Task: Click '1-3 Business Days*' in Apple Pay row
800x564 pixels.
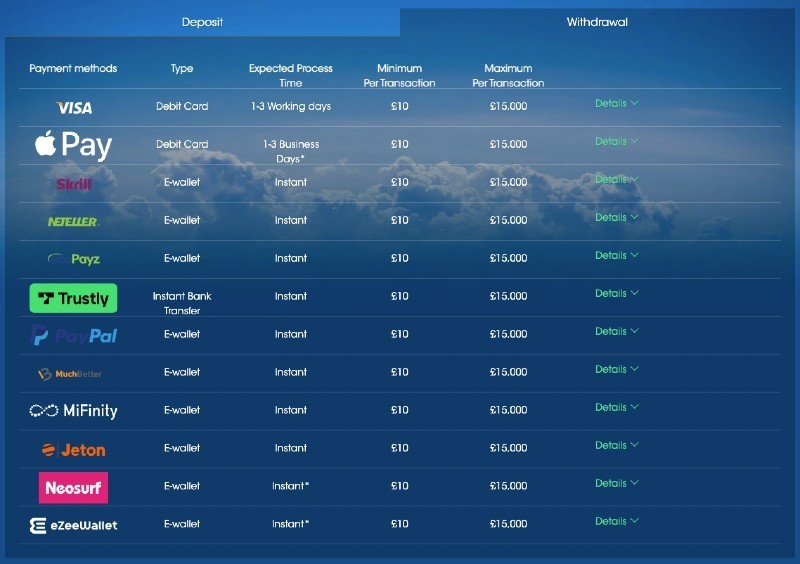Action: click(291, 152)
